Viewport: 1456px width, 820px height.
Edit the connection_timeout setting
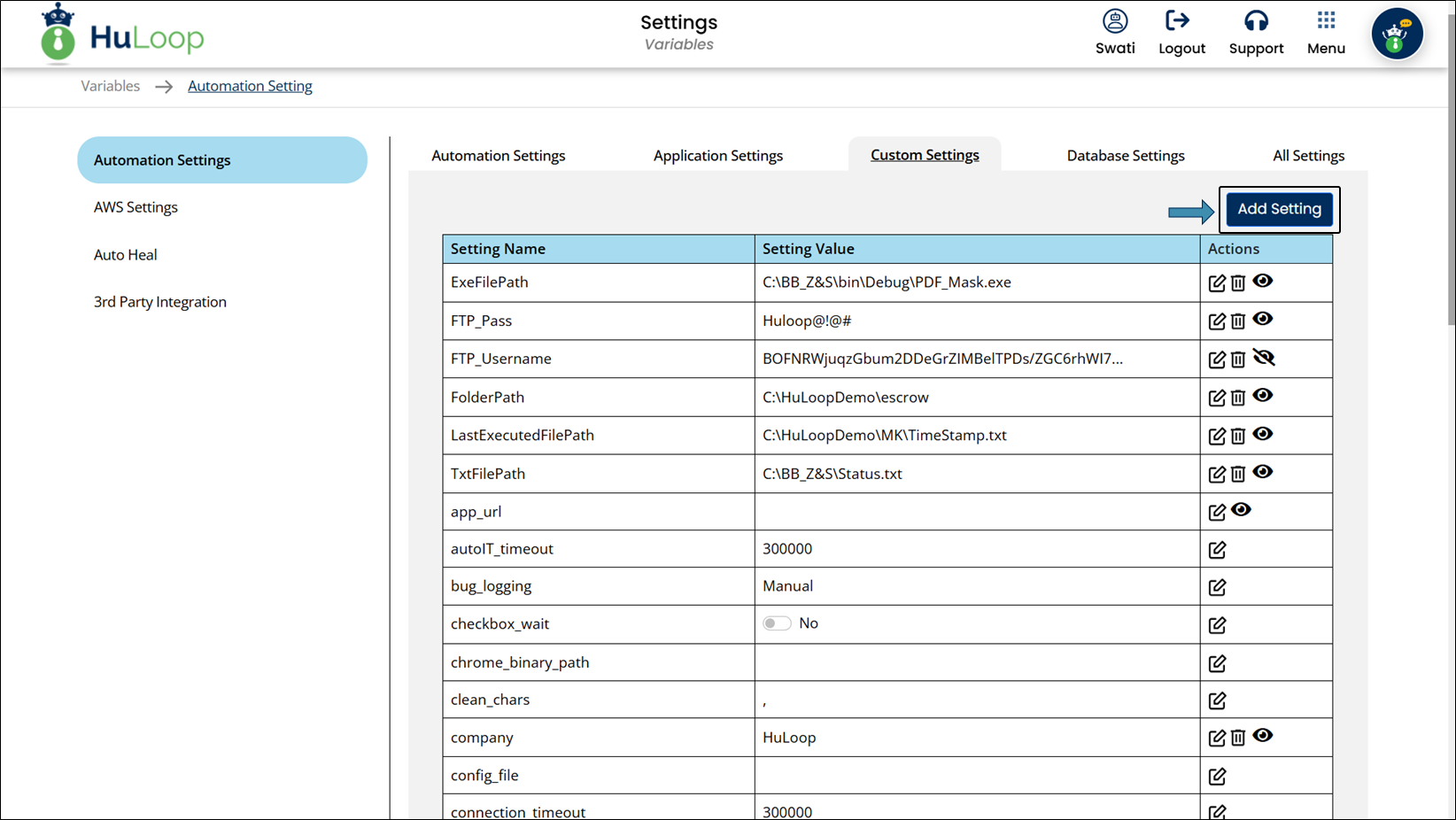(x=1217, y=811)
